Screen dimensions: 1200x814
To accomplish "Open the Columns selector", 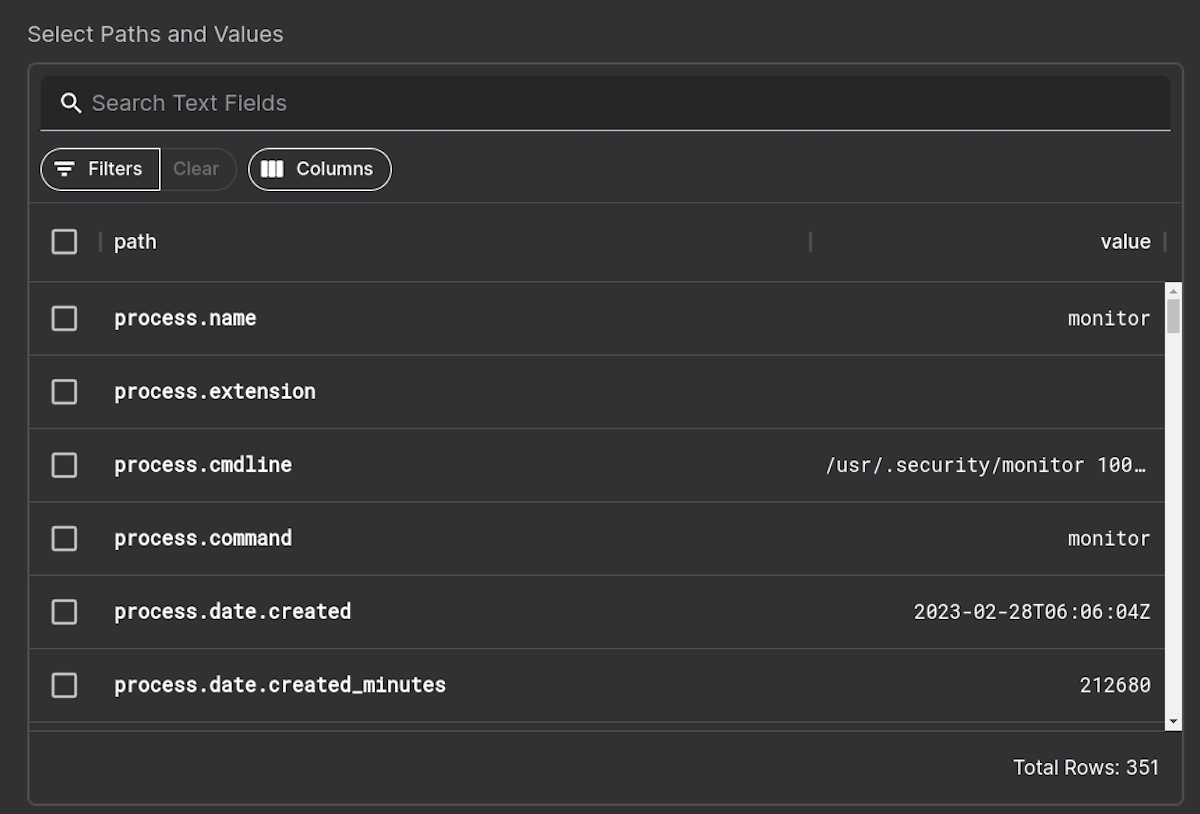I will 319,169.
